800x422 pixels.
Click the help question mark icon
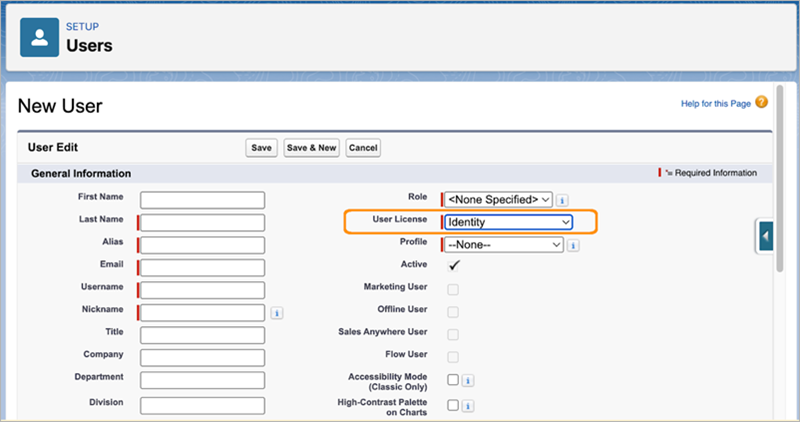pos(761,102)
